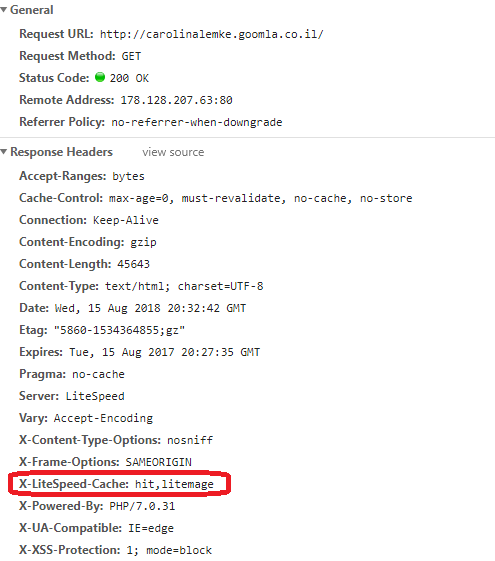This screenshot has height=561, width=495.
Task: Select the Server LiteSpeed value
Action: point(95,396)
